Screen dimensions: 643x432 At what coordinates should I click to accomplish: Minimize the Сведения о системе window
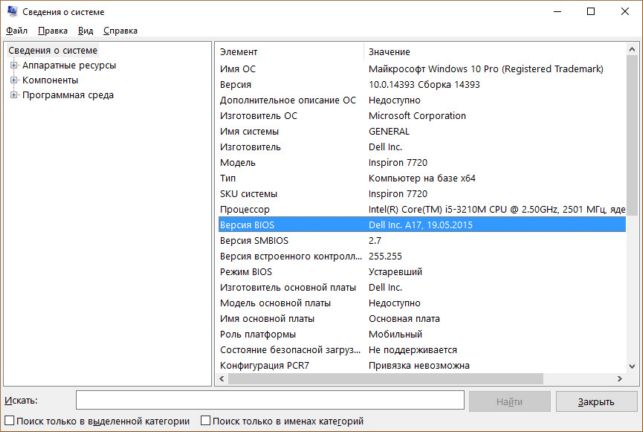tap(557, 11)
